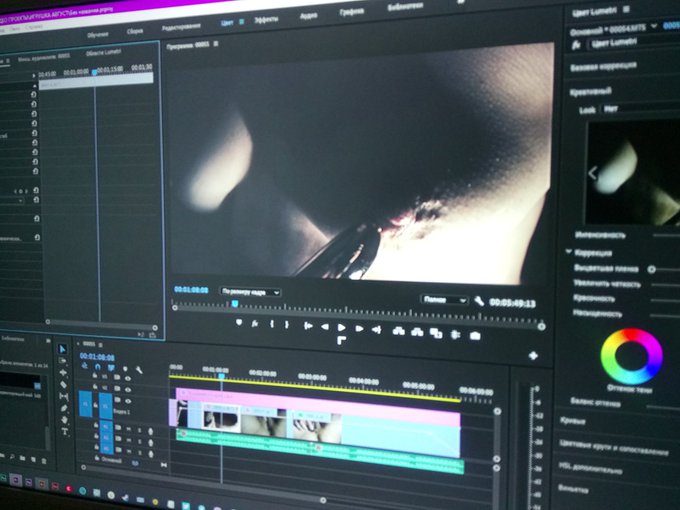Open the Базовая коррекция section
This screenshot has width=680, height=510.
coord(603,66)
